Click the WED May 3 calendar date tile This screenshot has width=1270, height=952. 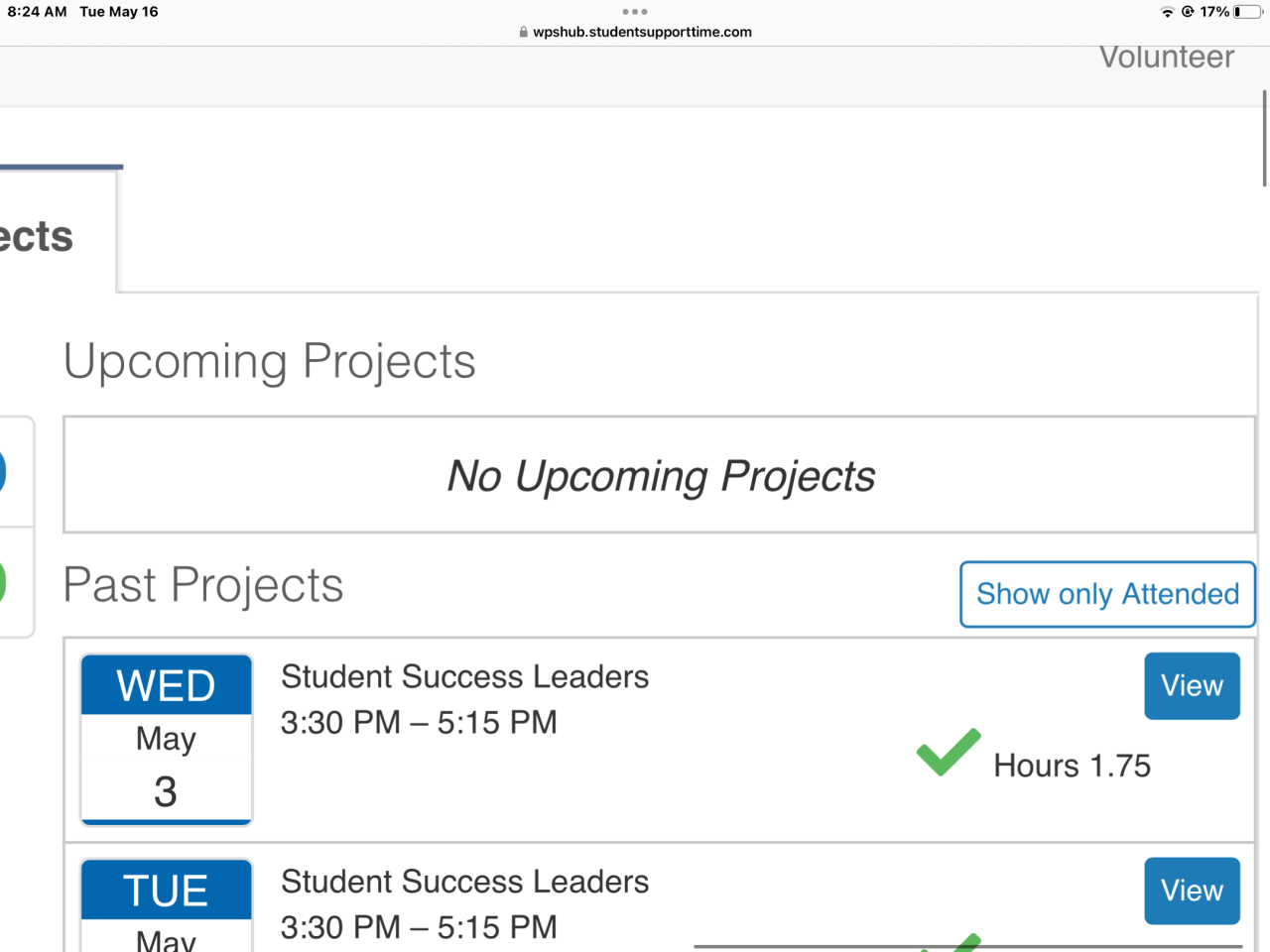(x=167, y=739)
